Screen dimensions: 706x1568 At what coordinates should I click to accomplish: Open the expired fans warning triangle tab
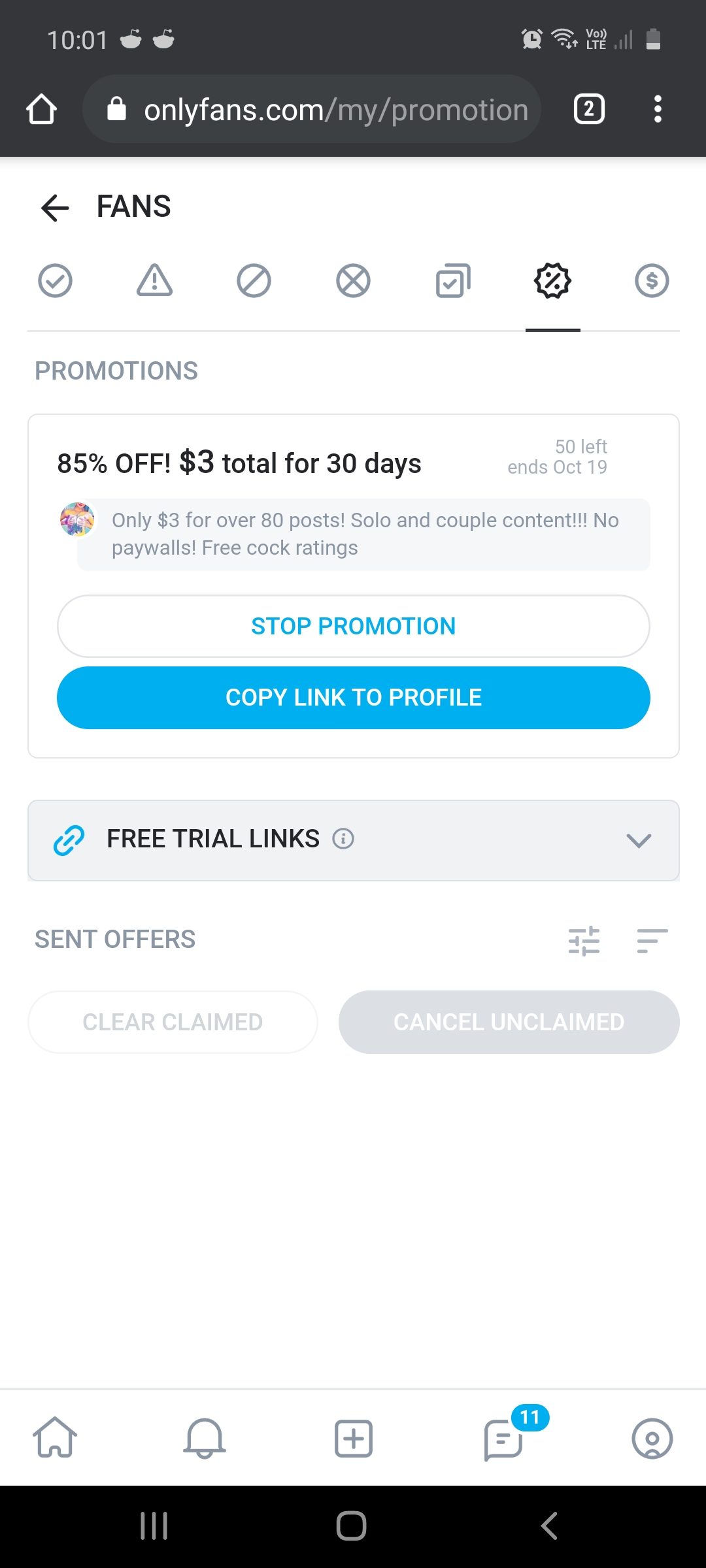pyautogui.click(x=154, y=281)
